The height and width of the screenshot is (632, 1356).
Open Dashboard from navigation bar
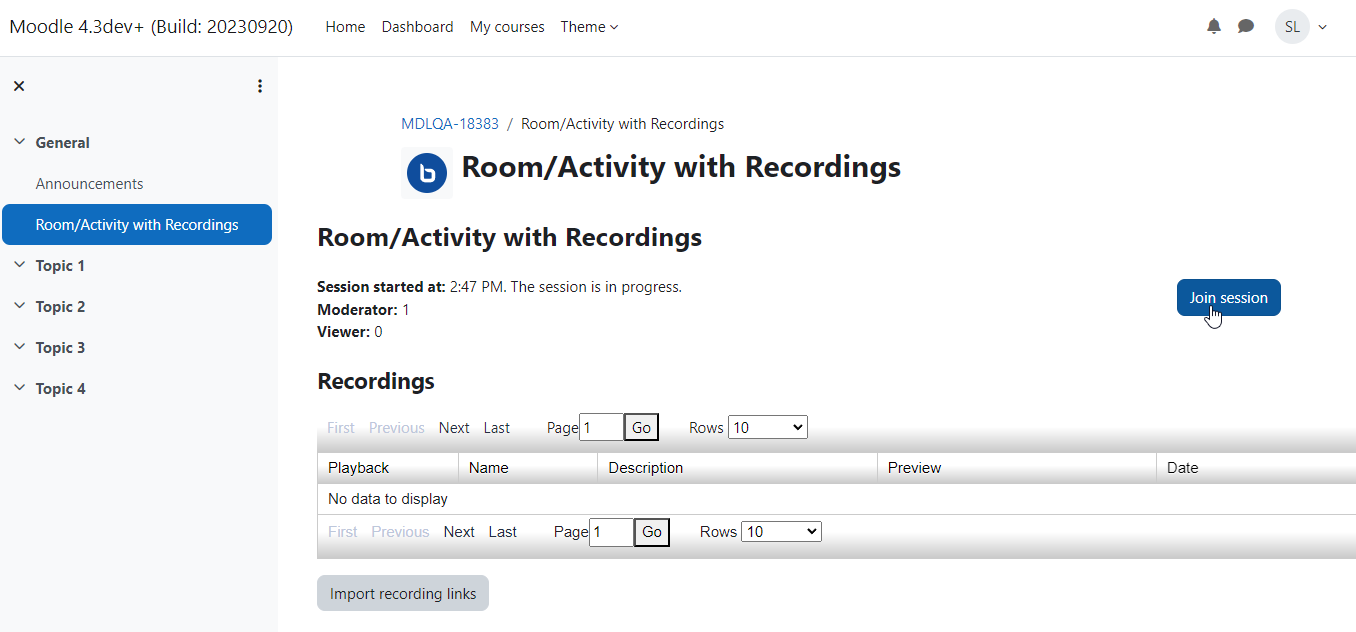(x=417, y=27)
